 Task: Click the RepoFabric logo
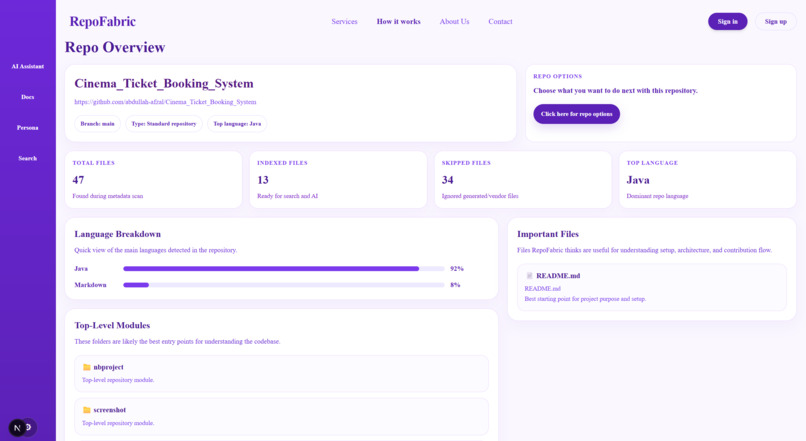[102, 22]
